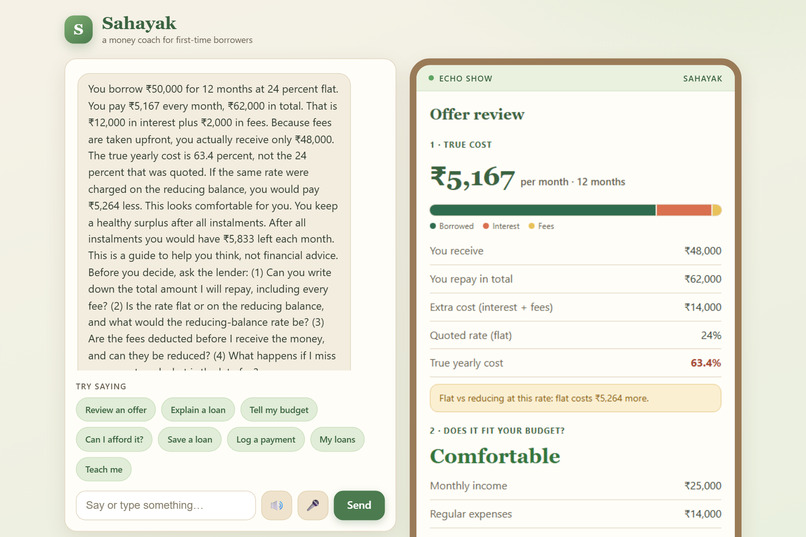Click the 'Flat vs reducing' yellow note
This screenshot has height=537, width=806.
tap(576, 398)
